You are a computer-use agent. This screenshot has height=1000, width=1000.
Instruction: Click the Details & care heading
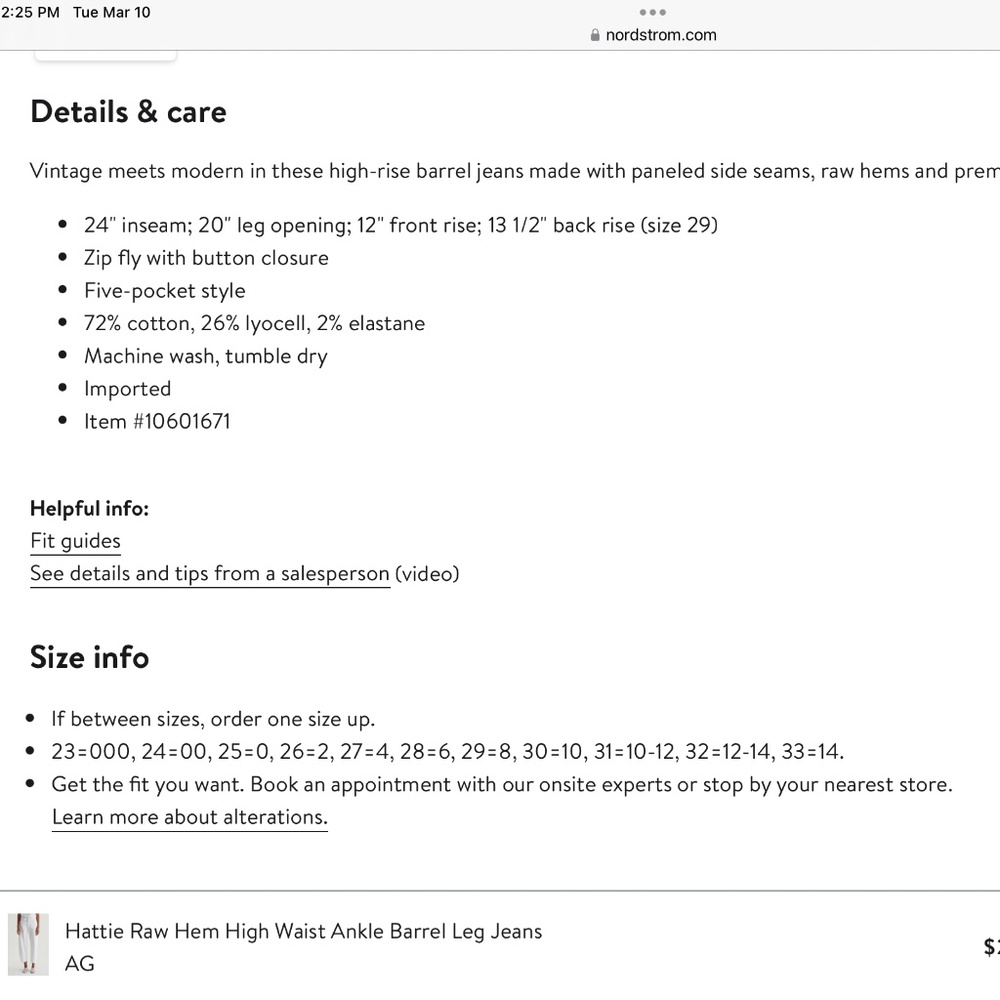pos(128,111)
